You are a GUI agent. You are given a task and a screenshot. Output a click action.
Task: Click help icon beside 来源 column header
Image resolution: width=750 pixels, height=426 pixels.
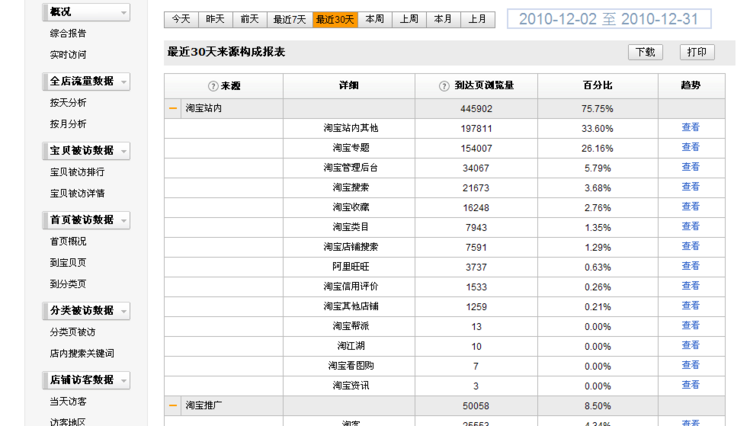pyautogui.click(x=213, y=86)
